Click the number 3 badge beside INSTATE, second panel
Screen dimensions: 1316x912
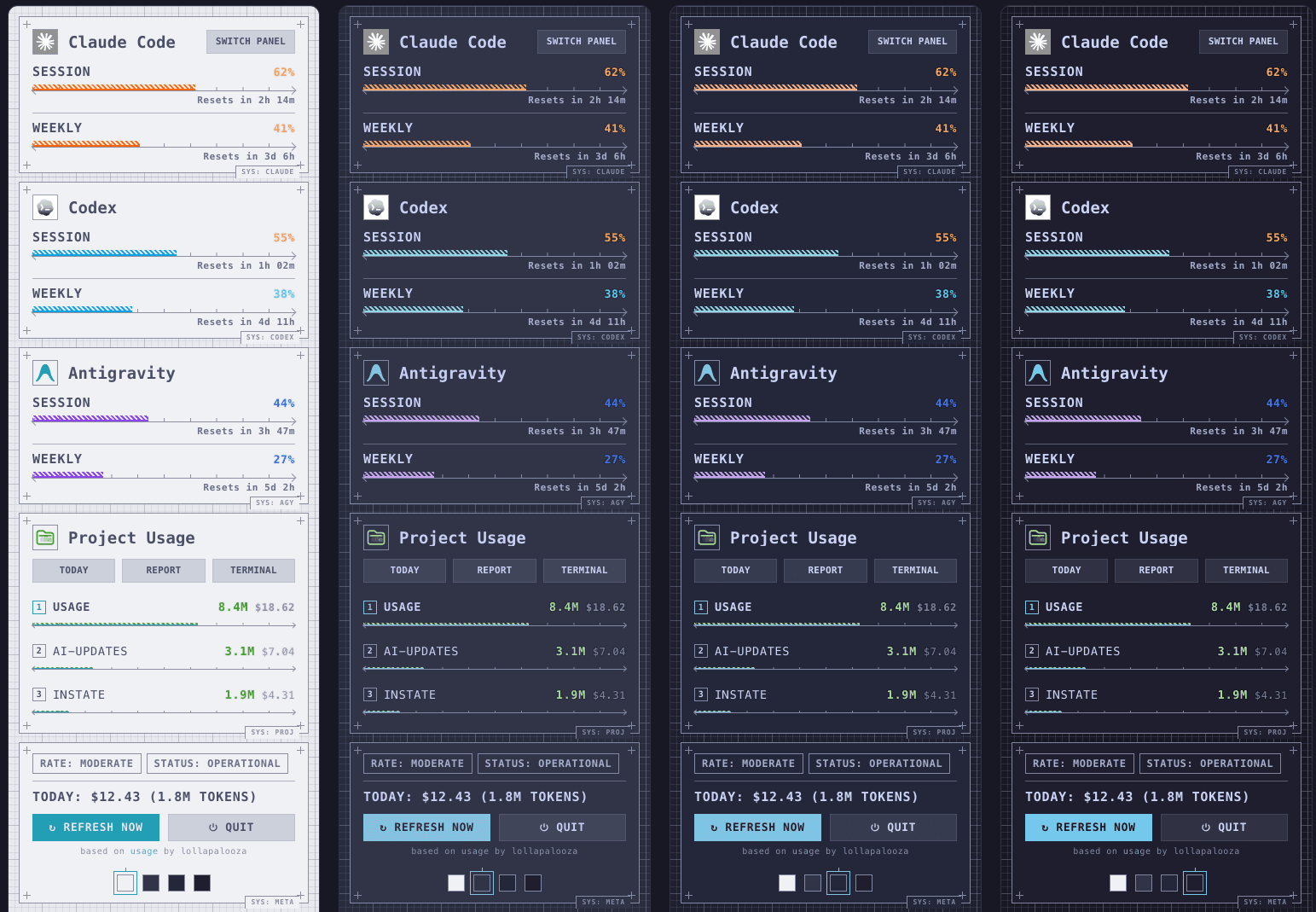[369, 694]
